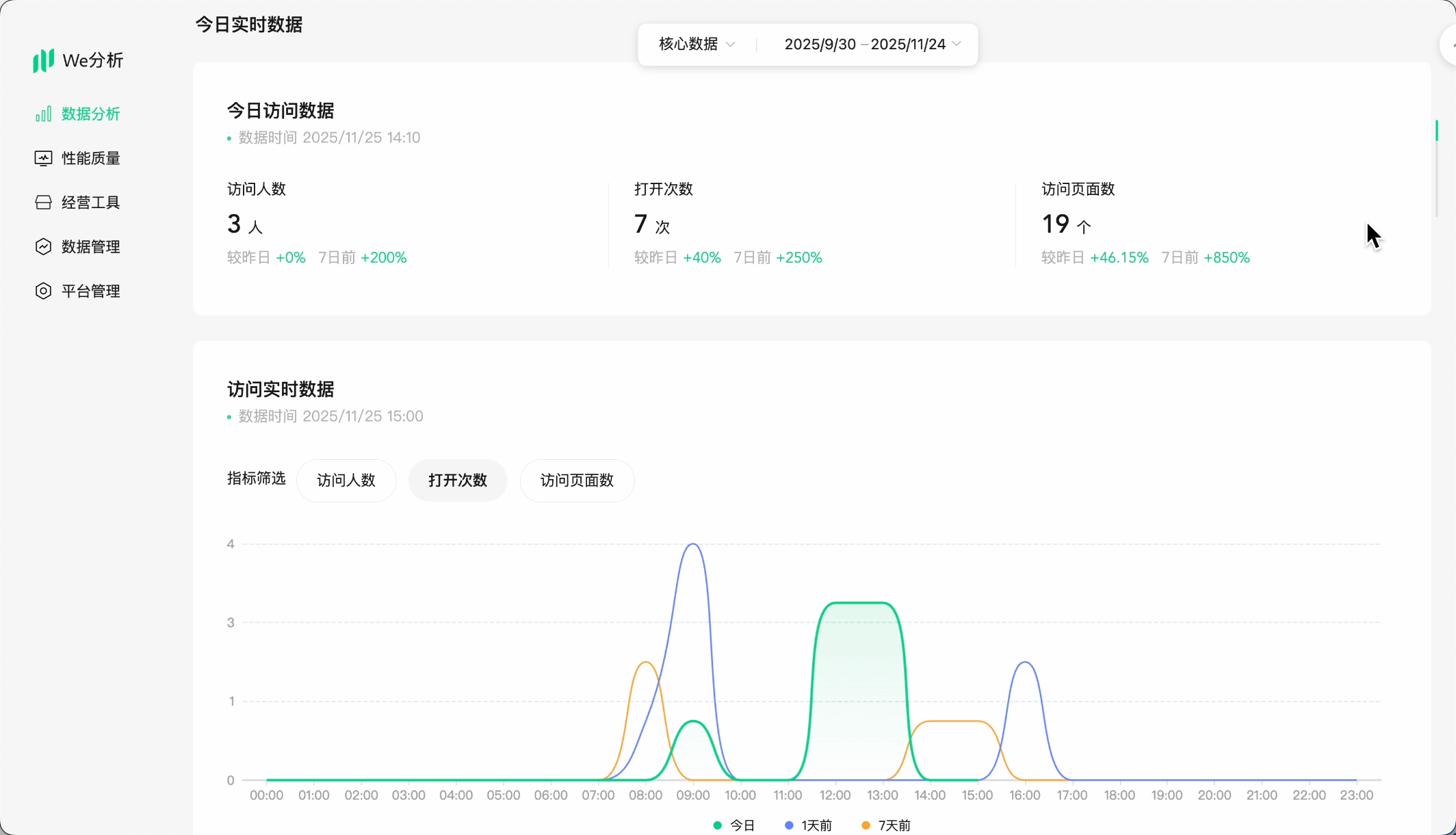Screen dimensions: 1456x835
Task: Click the chevron next to 核心数据
Action: [731, 44]
